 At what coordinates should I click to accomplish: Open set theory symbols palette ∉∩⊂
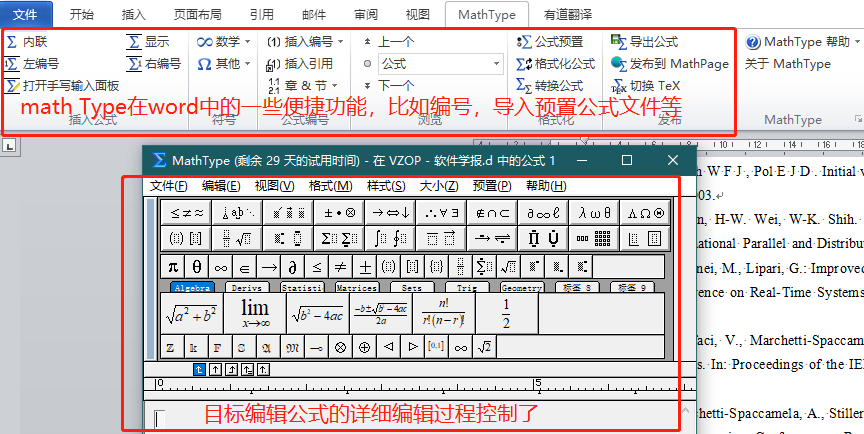[492, 213]
